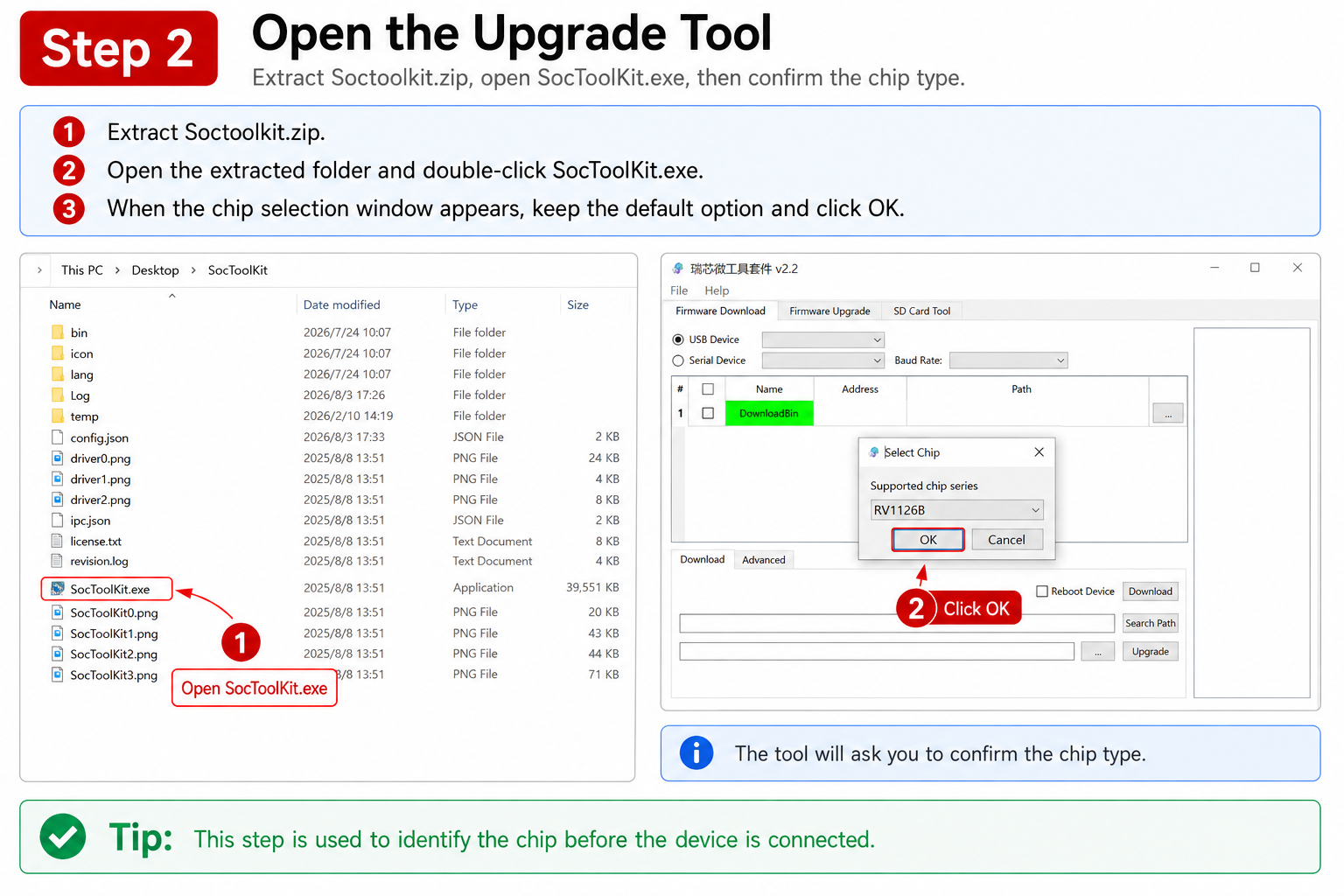The height and width of the screenshot is (896, 1344).
Task: Open the Serial Device dropdown
Action: (823, 360)
